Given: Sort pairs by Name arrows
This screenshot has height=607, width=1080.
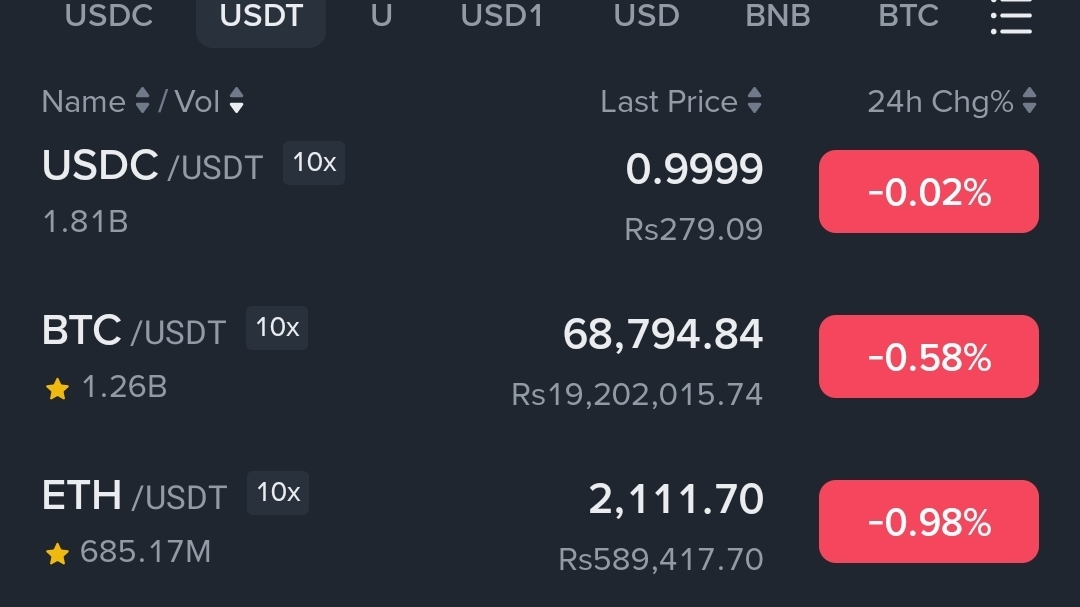Looking at the screenshot, I should (x=142, y=101).
